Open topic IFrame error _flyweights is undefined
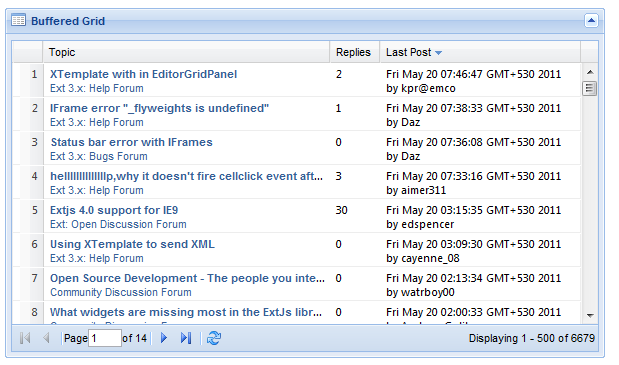The width and height of the screenshot is (619, 365). click(159, 108)
